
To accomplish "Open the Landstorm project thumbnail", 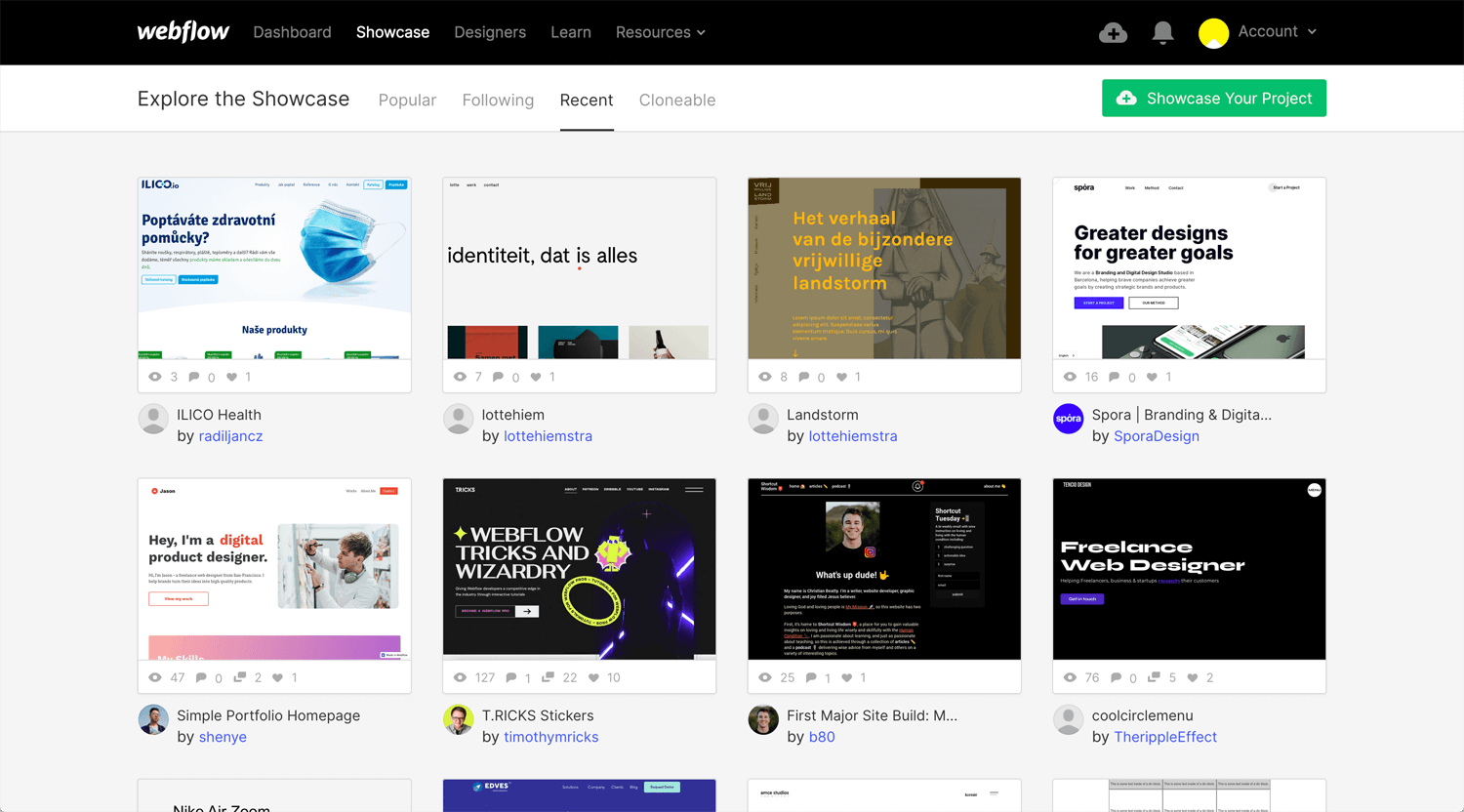I will [884, 268].
